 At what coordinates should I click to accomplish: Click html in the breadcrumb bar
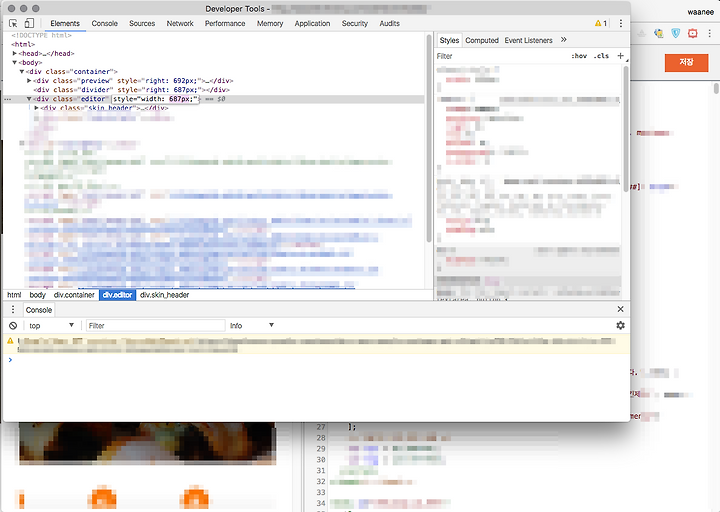14,295
